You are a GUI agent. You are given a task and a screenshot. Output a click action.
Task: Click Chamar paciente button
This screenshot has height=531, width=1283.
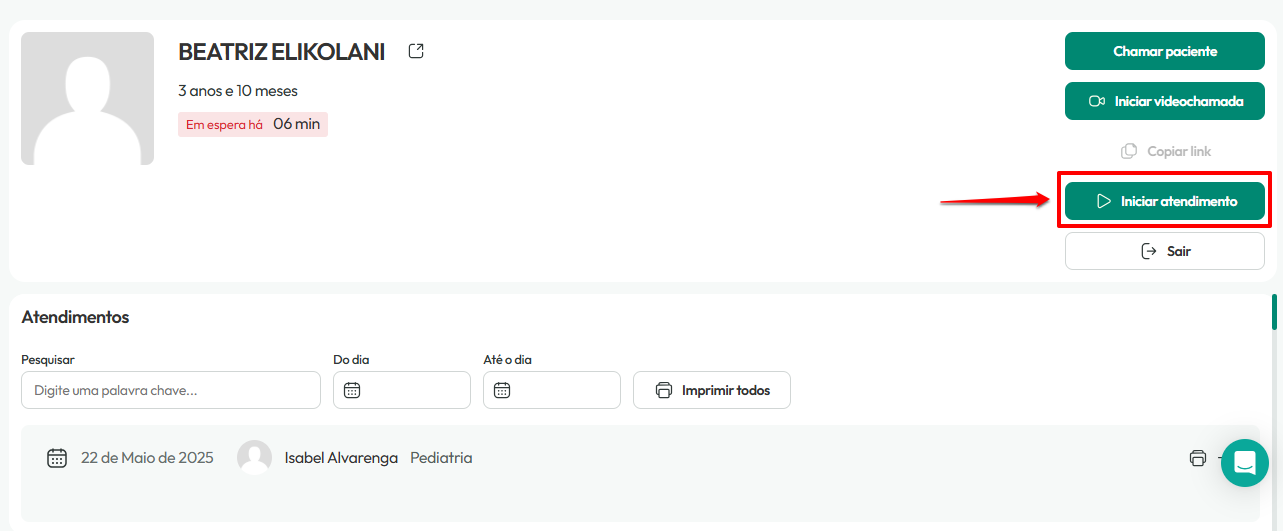[x=1165, y=51]
